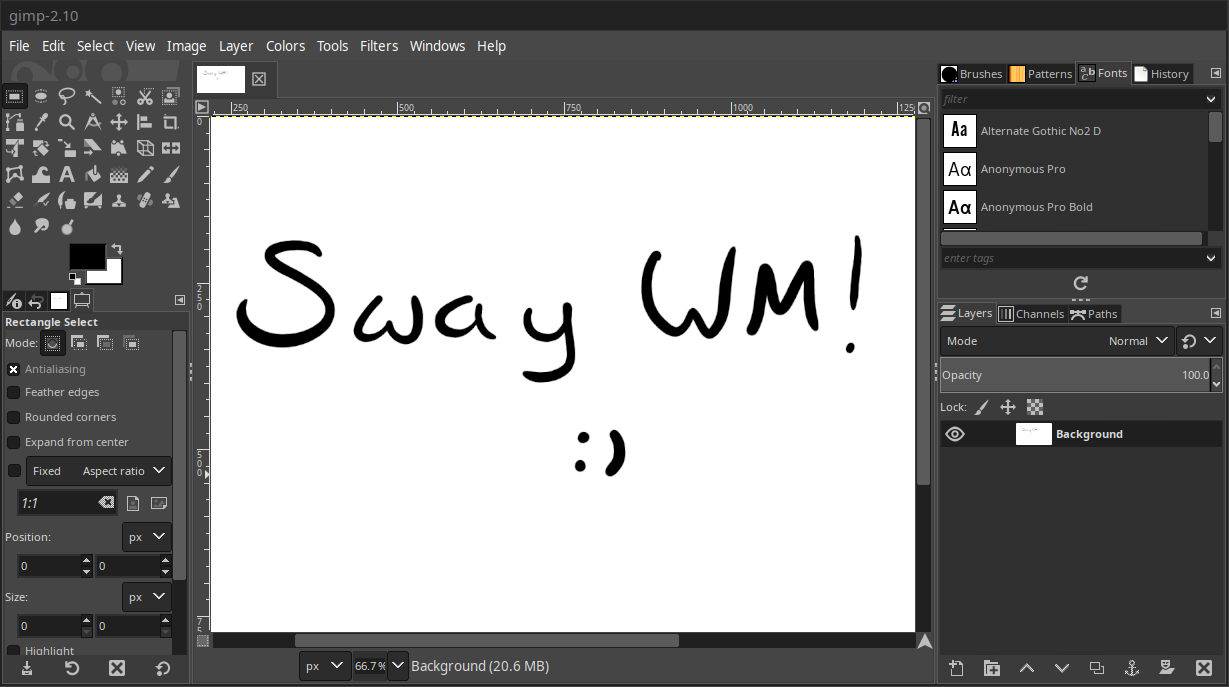Select the Scissors Select tool

pos(145,96)
